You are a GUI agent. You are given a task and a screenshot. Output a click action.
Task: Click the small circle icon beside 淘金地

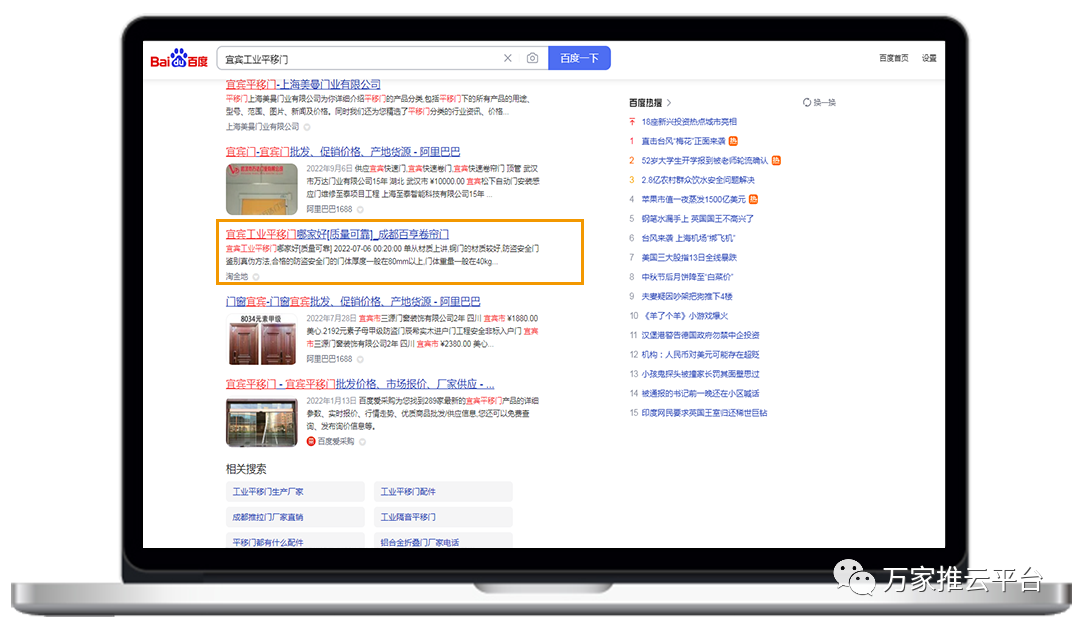256,276
